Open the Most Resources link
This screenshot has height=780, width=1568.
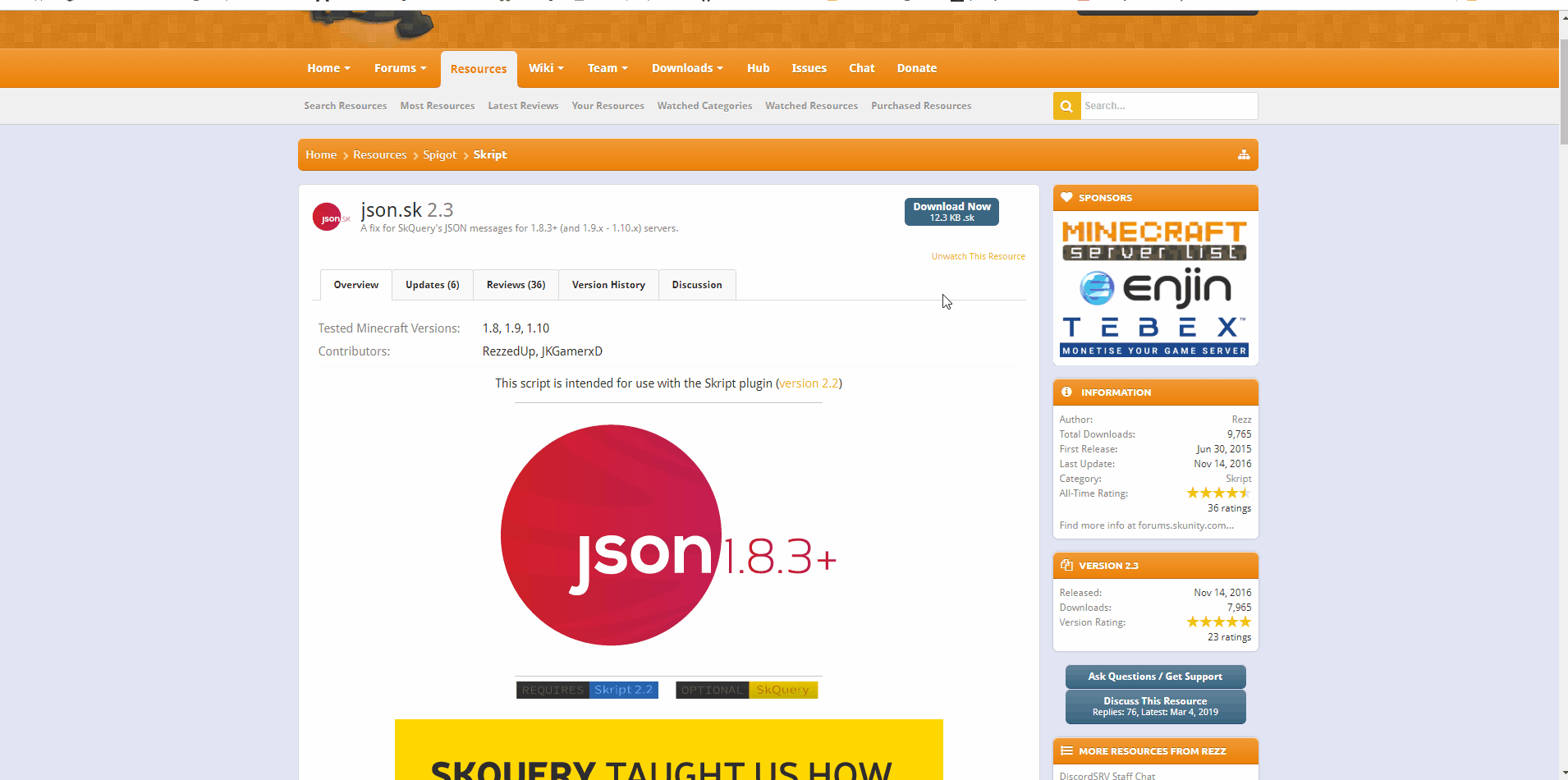pos(438,106)
